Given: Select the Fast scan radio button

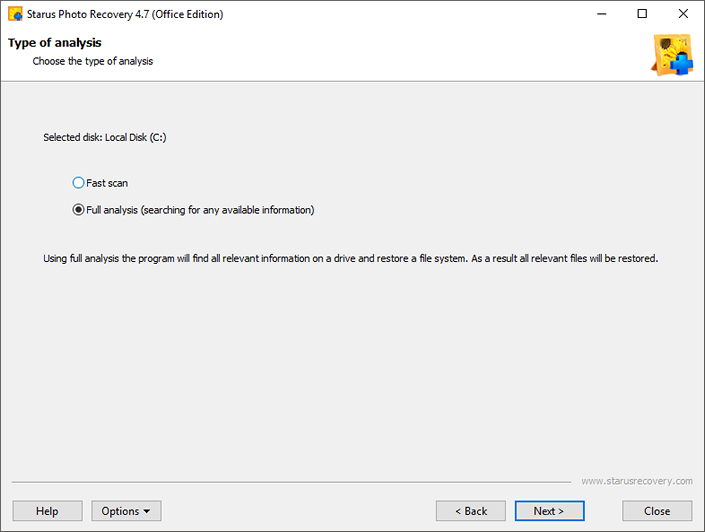Looking at the screenshot, I should 78,183.
